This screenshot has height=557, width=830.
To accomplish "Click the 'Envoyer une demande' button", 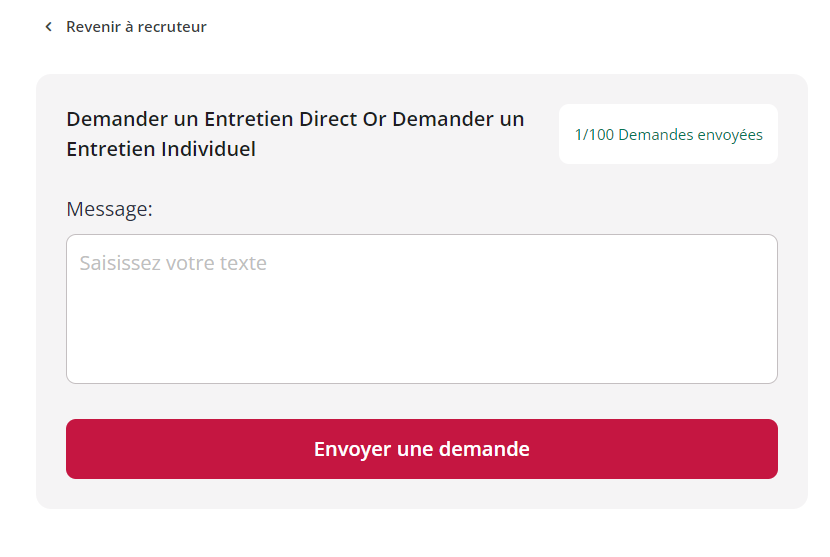I will pyautogui.click(x=422, y=449).
